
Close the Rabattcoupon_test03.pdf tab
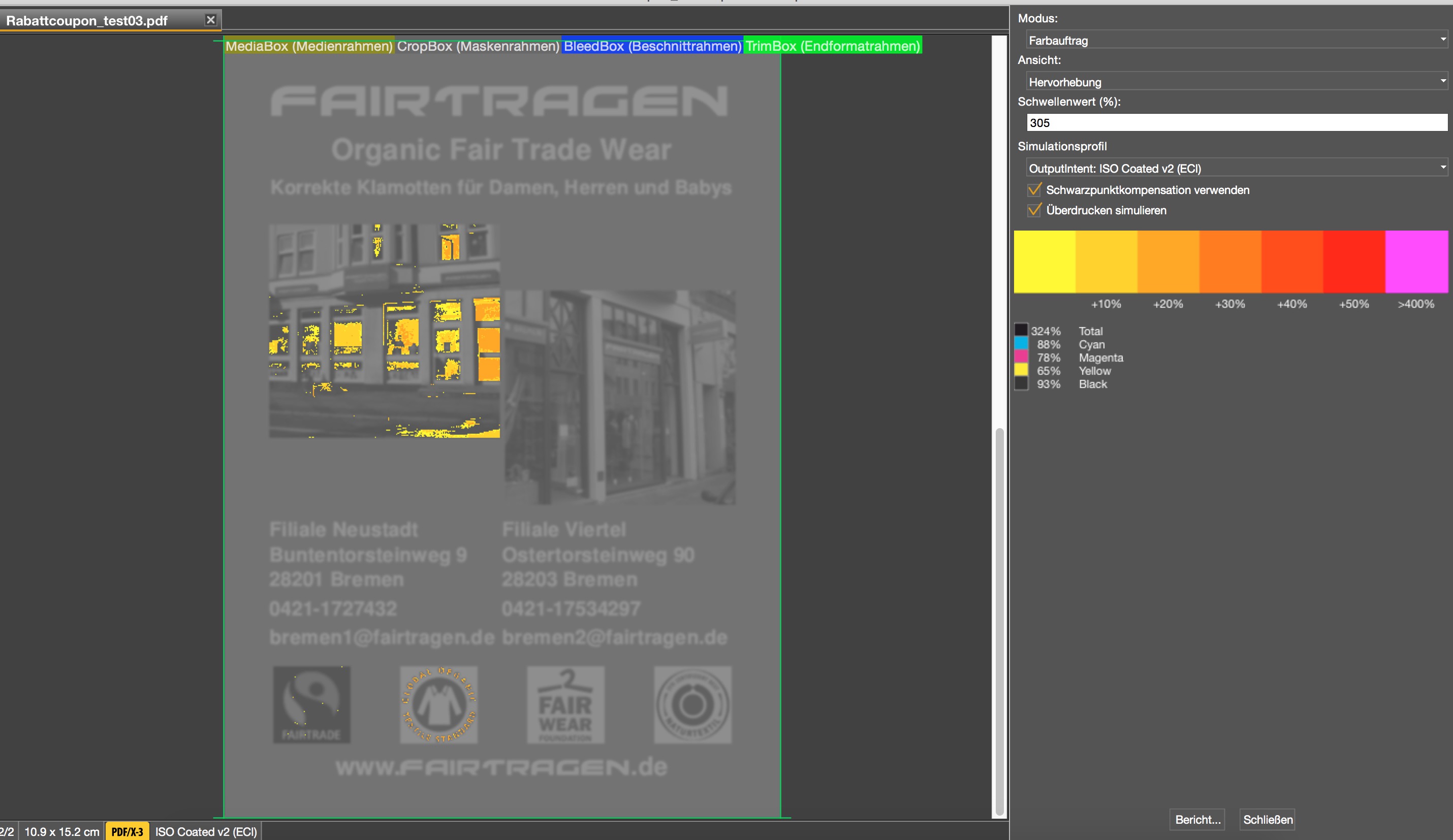click(x=210, y=20)
